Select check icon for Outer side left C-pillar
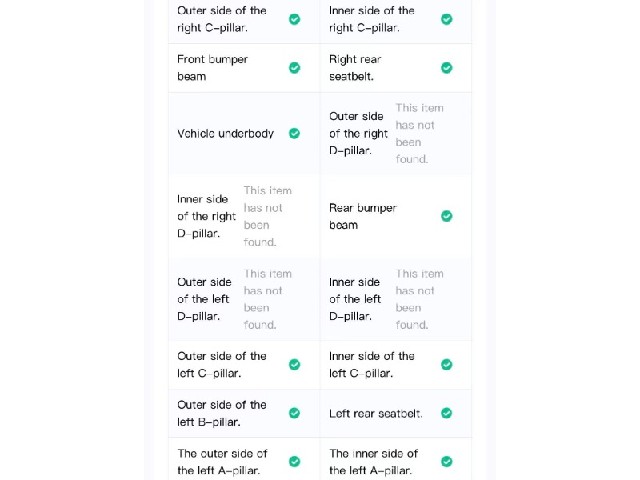This screenshot has width=640, height=480. click(x=294, y=364)
